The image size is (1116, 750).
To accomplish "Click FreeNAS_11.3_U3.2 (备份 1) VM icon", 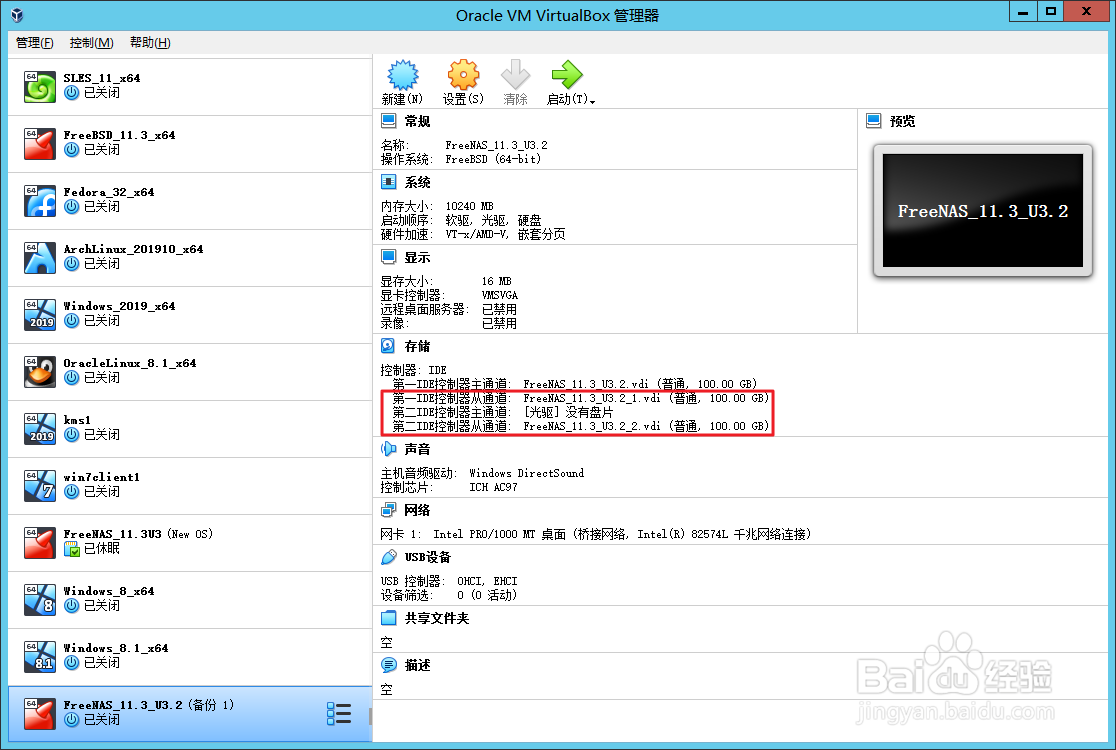I will point(40,714).
